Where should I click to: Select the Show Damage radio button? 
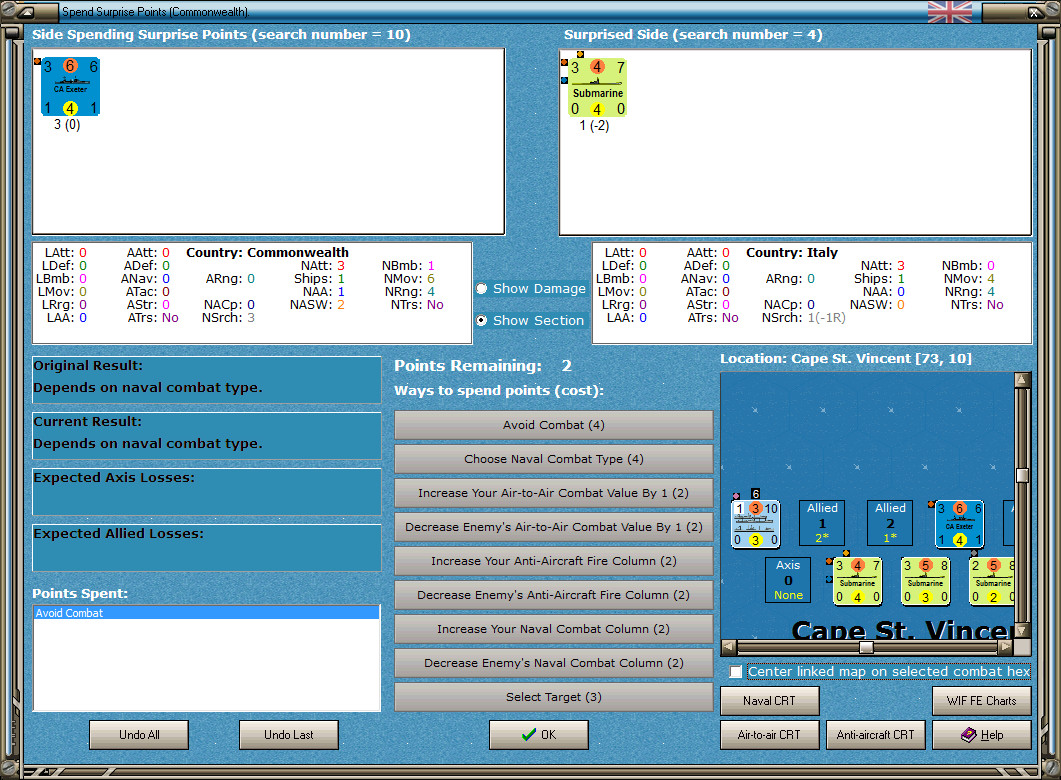coord(481,288)
